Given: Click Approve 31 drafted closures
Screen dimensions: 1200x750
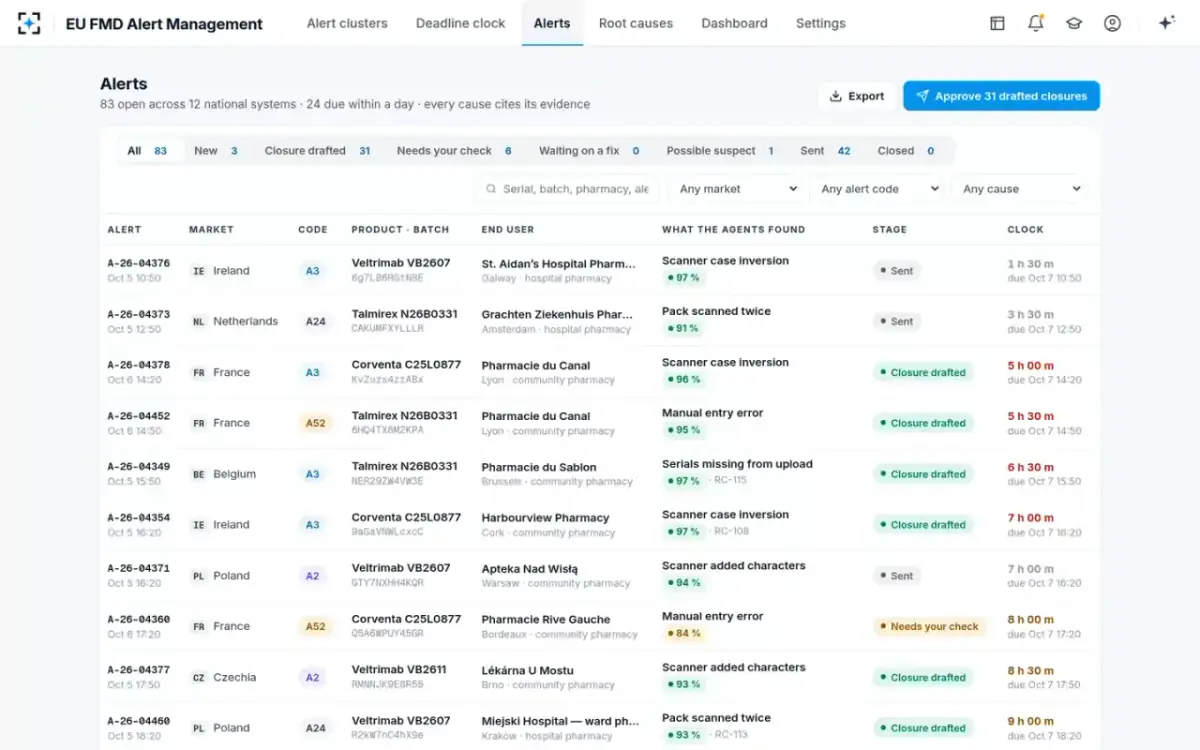Looking at the screenshot, I should click(1001, 96).
